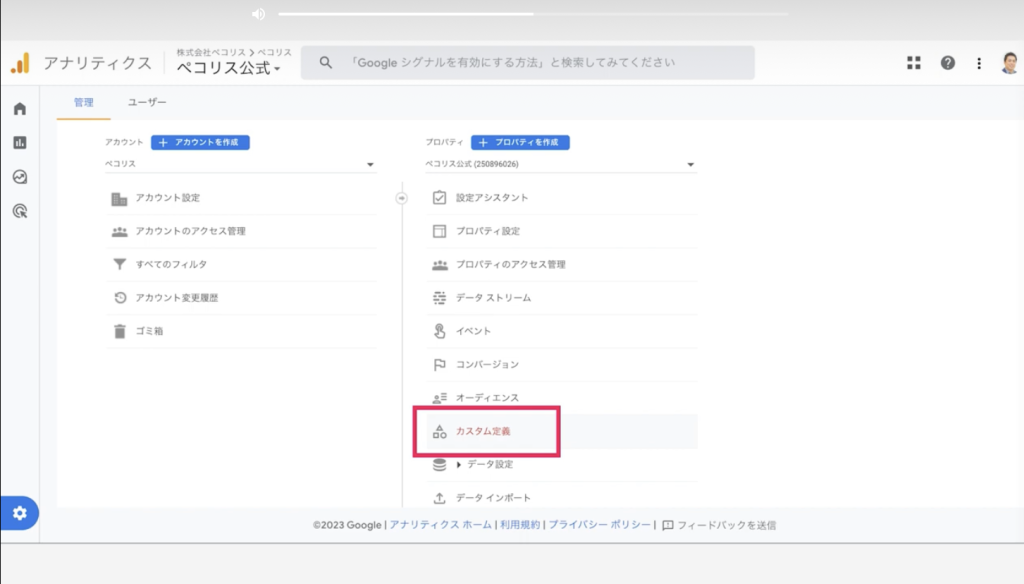Open the Reports bar chart icon
Viewport: 1024px width, 584px height.
tap(20, 142)
